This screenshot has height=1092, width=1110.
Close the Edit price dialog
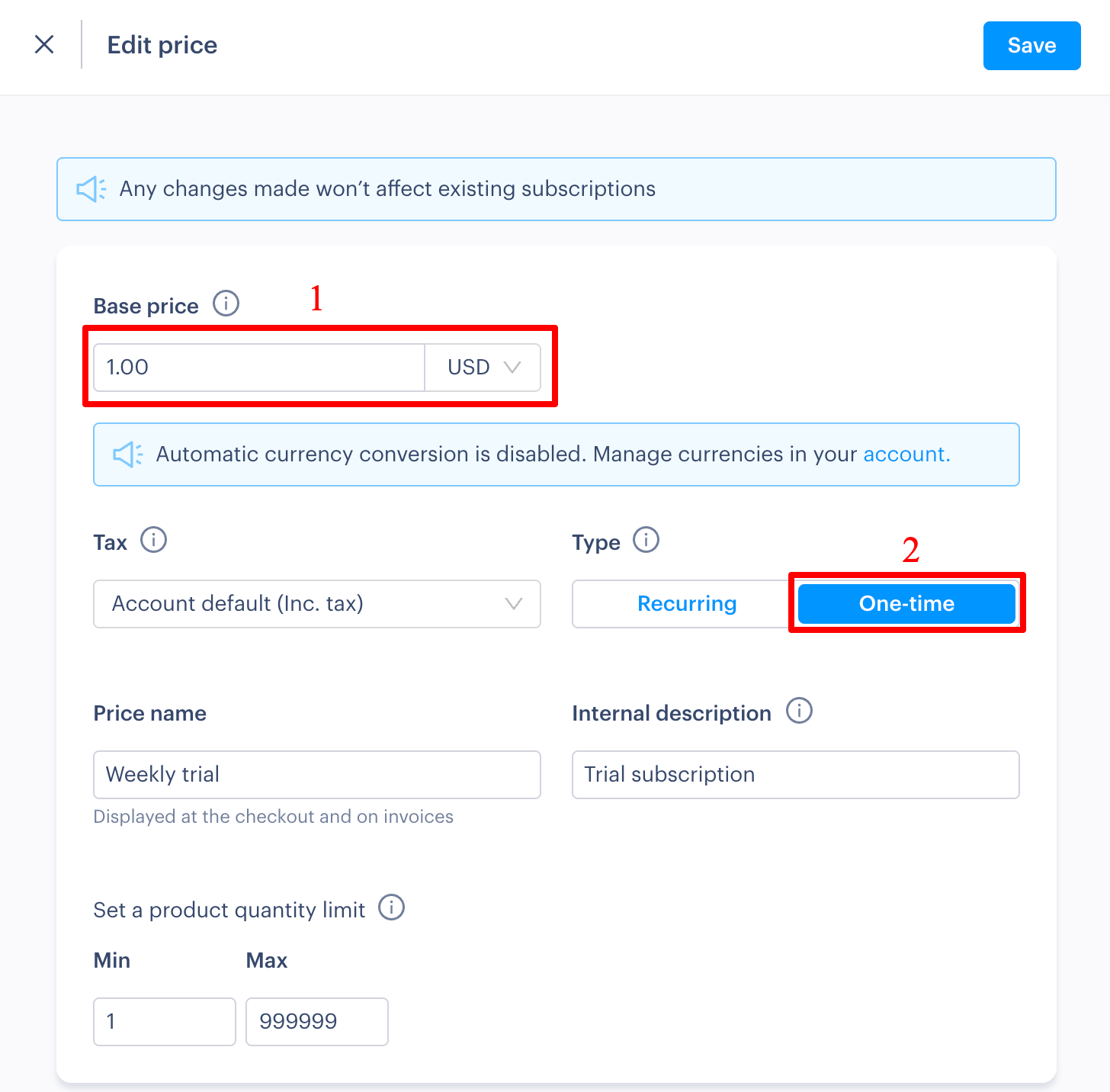[x=44, y=44]
